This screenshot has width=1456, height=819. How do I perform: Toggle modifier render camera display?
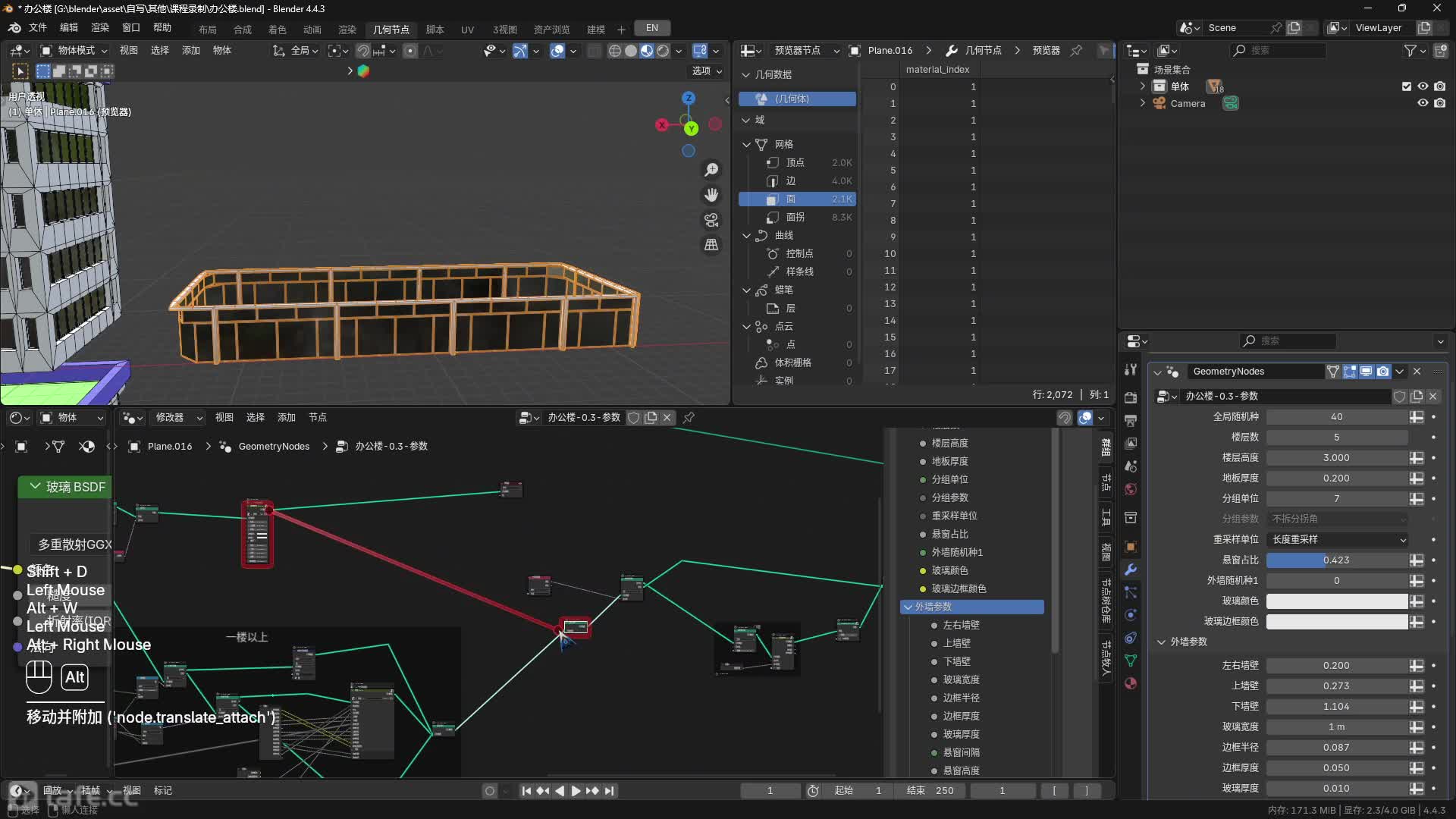coord(1383,372)
